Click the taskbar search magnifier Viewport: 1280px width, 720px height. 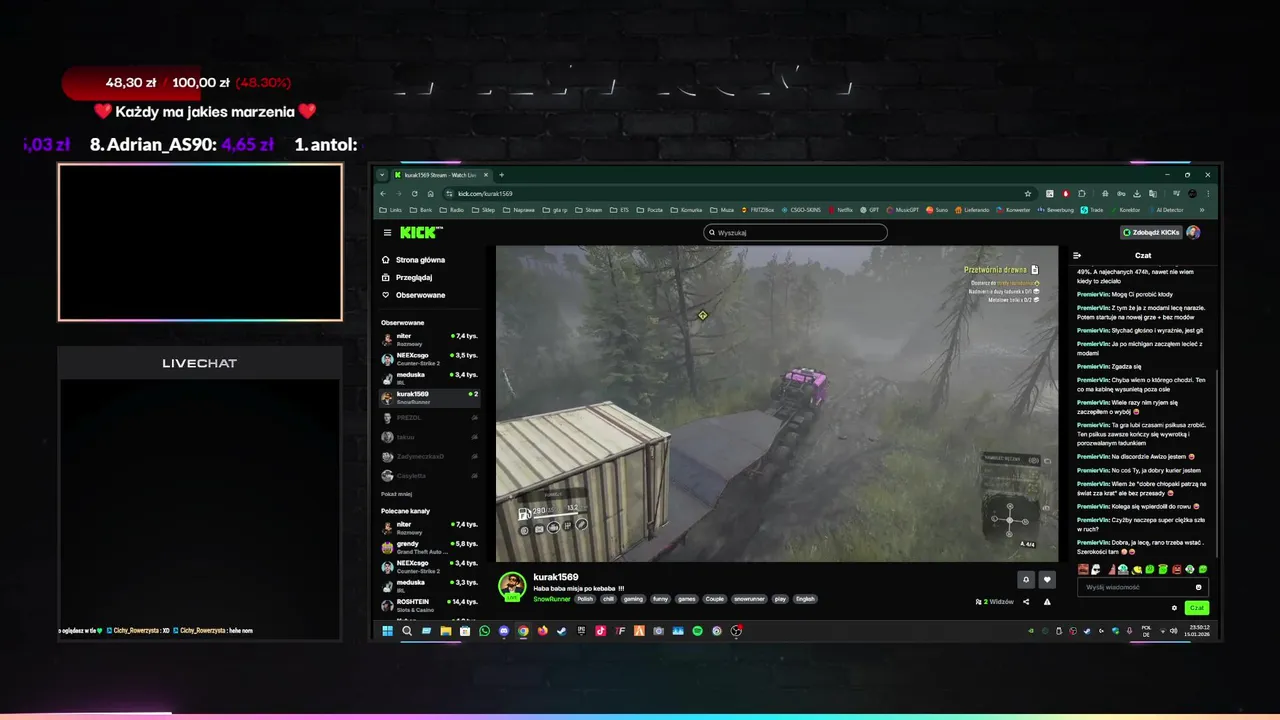point(407,631)
